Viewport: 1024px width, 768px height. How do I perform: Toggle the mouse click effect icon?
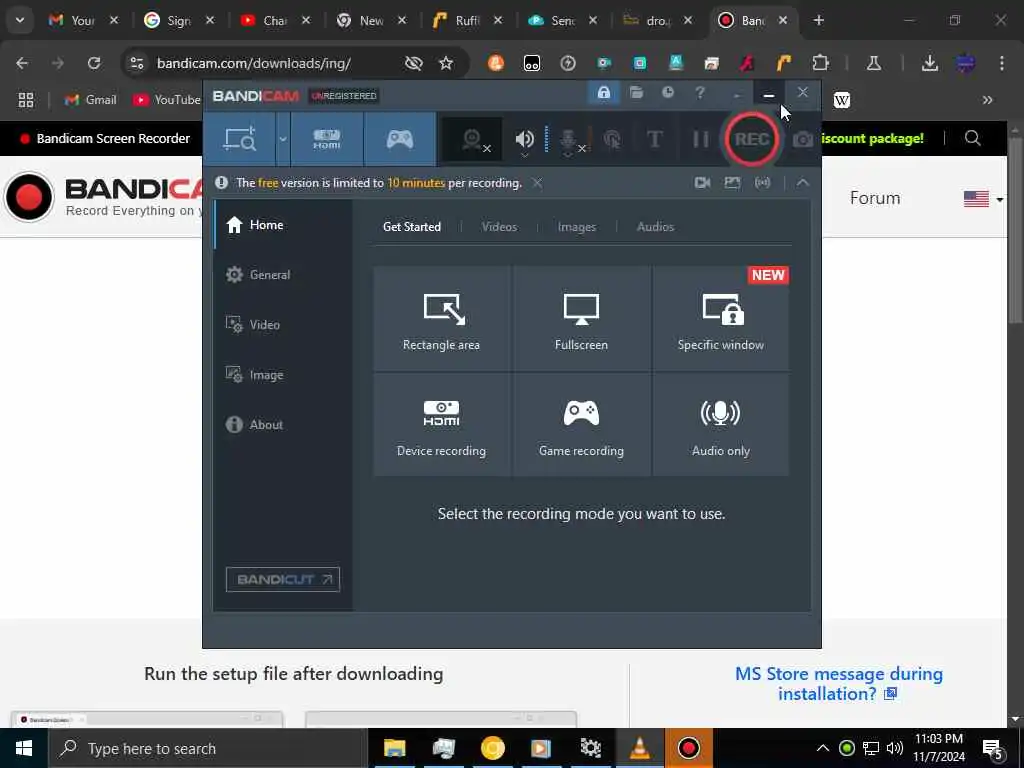[613, 139]
